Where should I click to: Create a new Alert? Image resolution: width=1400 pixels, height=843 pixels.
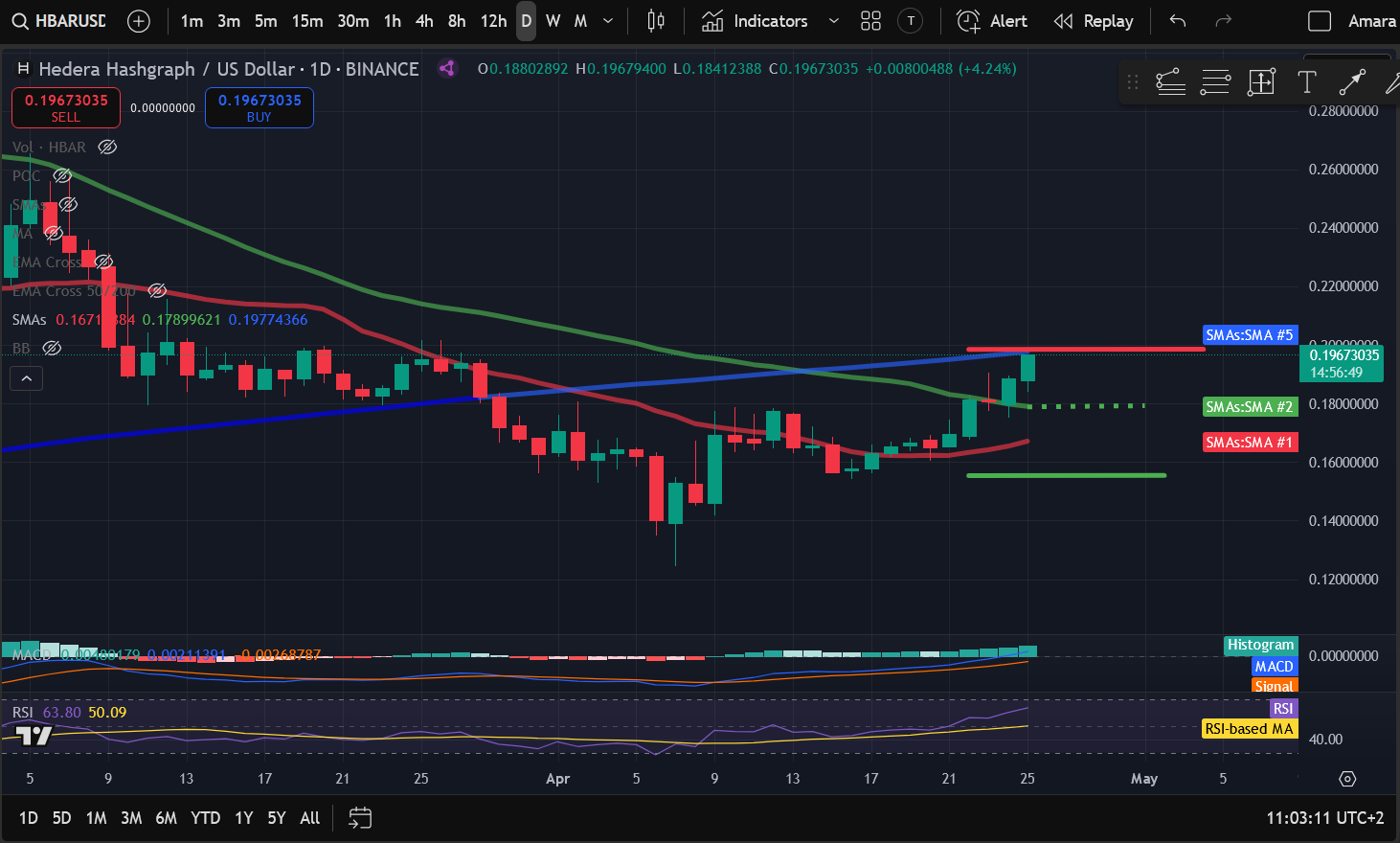(x=992, y=21)
